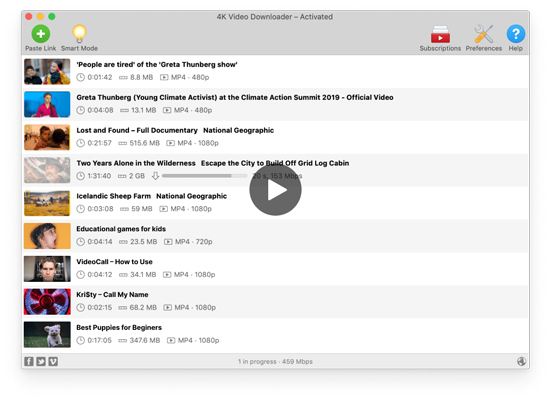This screenshot has width=550, height=400.
Task: Select the Two Years Alone in the Wilderness thumbnail
Action: (x=47, y=170)
